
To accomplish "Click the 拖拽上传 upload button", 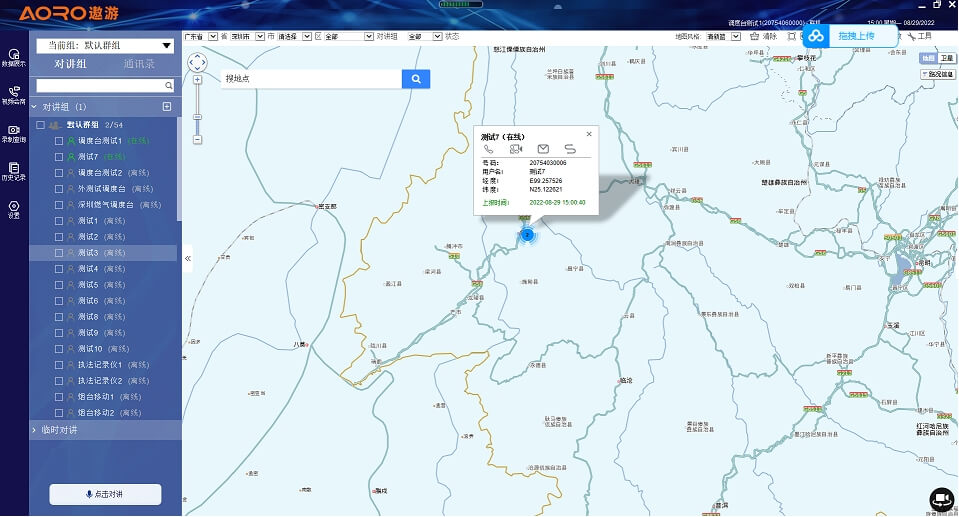I will coord(850,36).
